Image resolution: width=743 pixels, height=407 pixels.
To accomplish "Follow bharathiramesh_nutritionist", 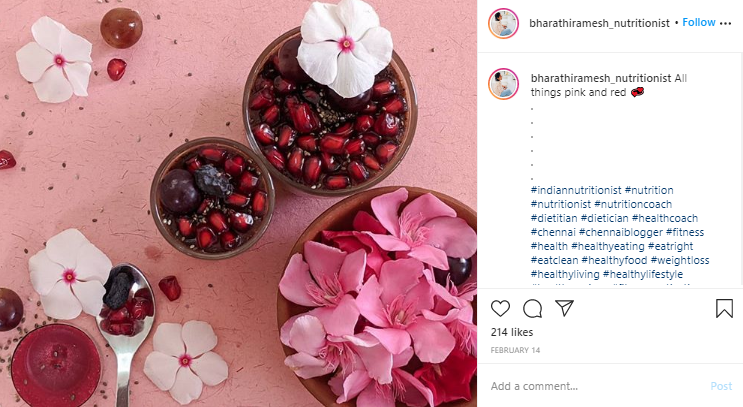I will (x=698, y=22).
